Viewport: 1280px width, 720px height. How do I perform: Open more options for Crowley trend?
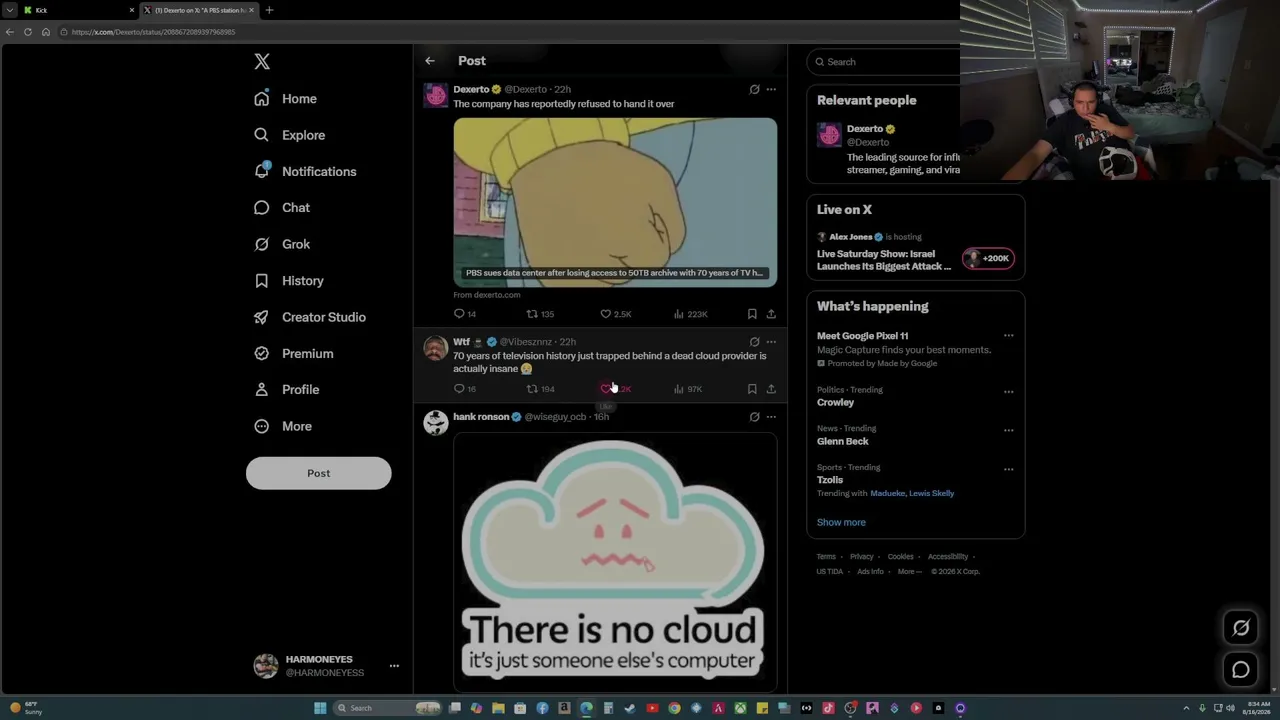pos(1008,391)
